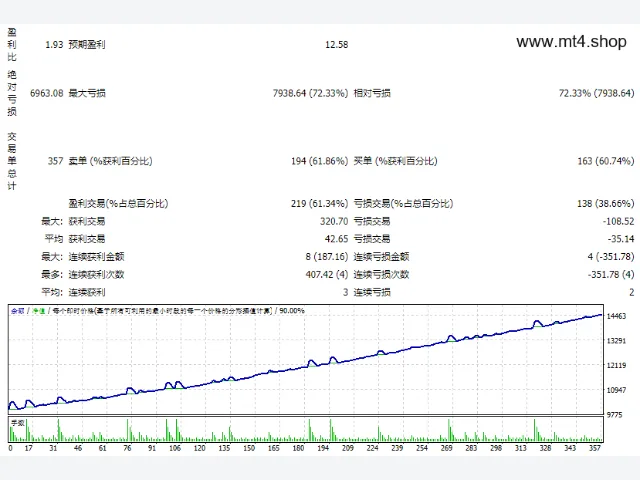Click x-axis trade number 17
This screenshot has height=480, width=640.
click(29, 448)
